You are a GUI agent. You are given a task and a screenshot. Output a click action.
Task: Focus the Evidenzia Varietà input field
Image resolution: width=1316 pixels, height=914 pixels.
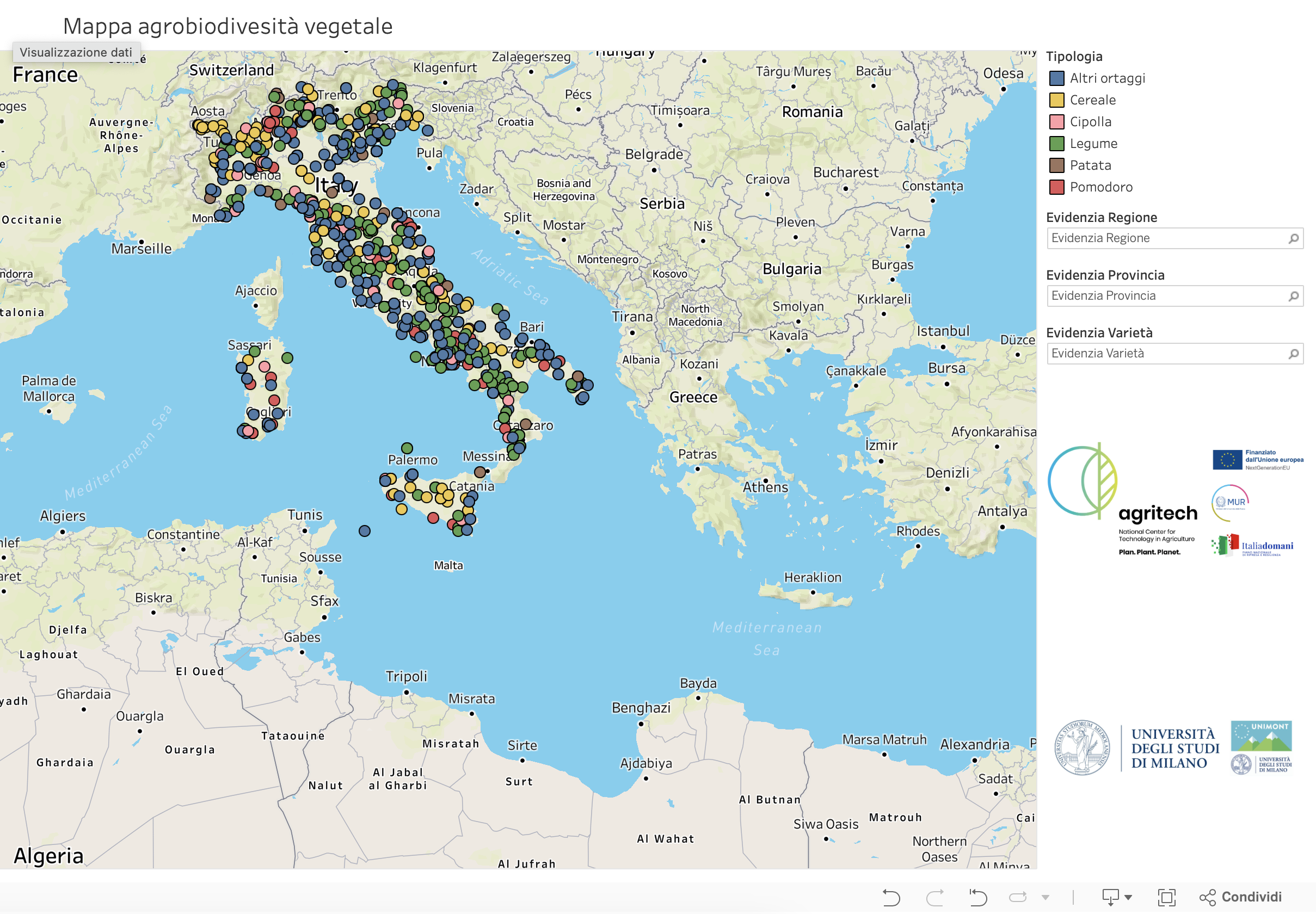1174,354
